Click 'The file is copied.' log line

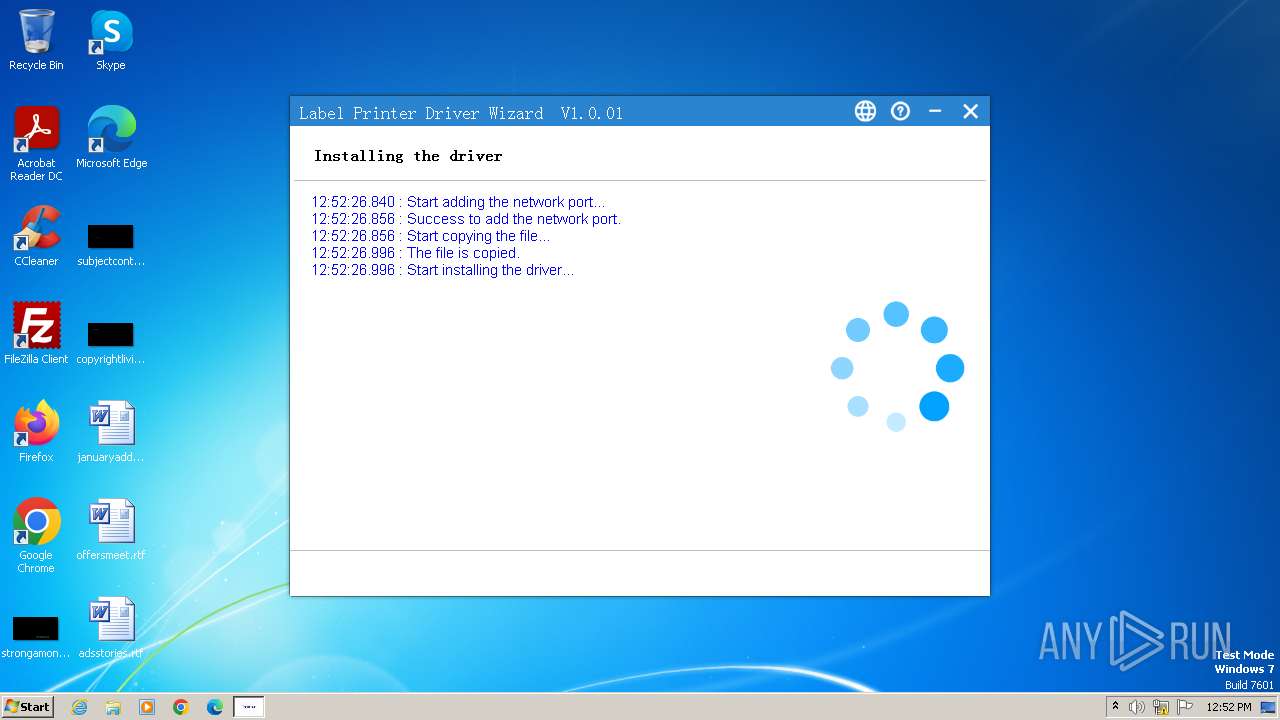click(415, 253)
